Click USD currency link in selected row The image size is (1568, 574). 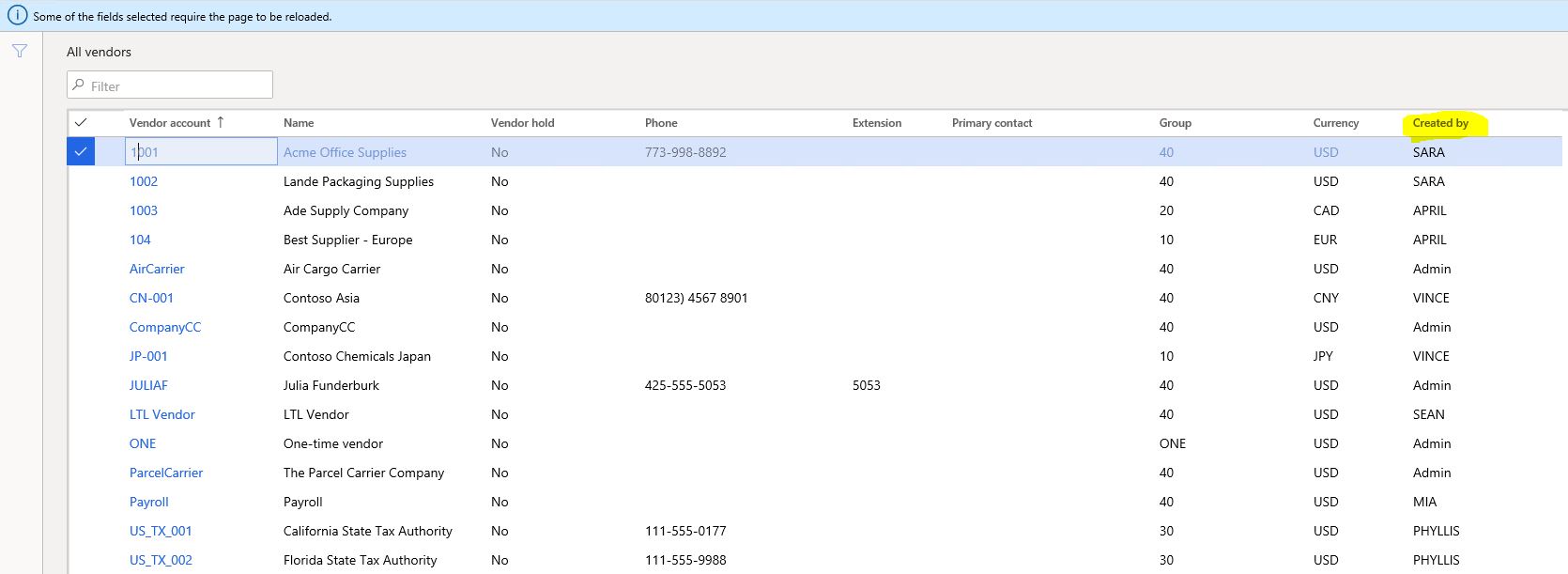[x=1326, y=152]
